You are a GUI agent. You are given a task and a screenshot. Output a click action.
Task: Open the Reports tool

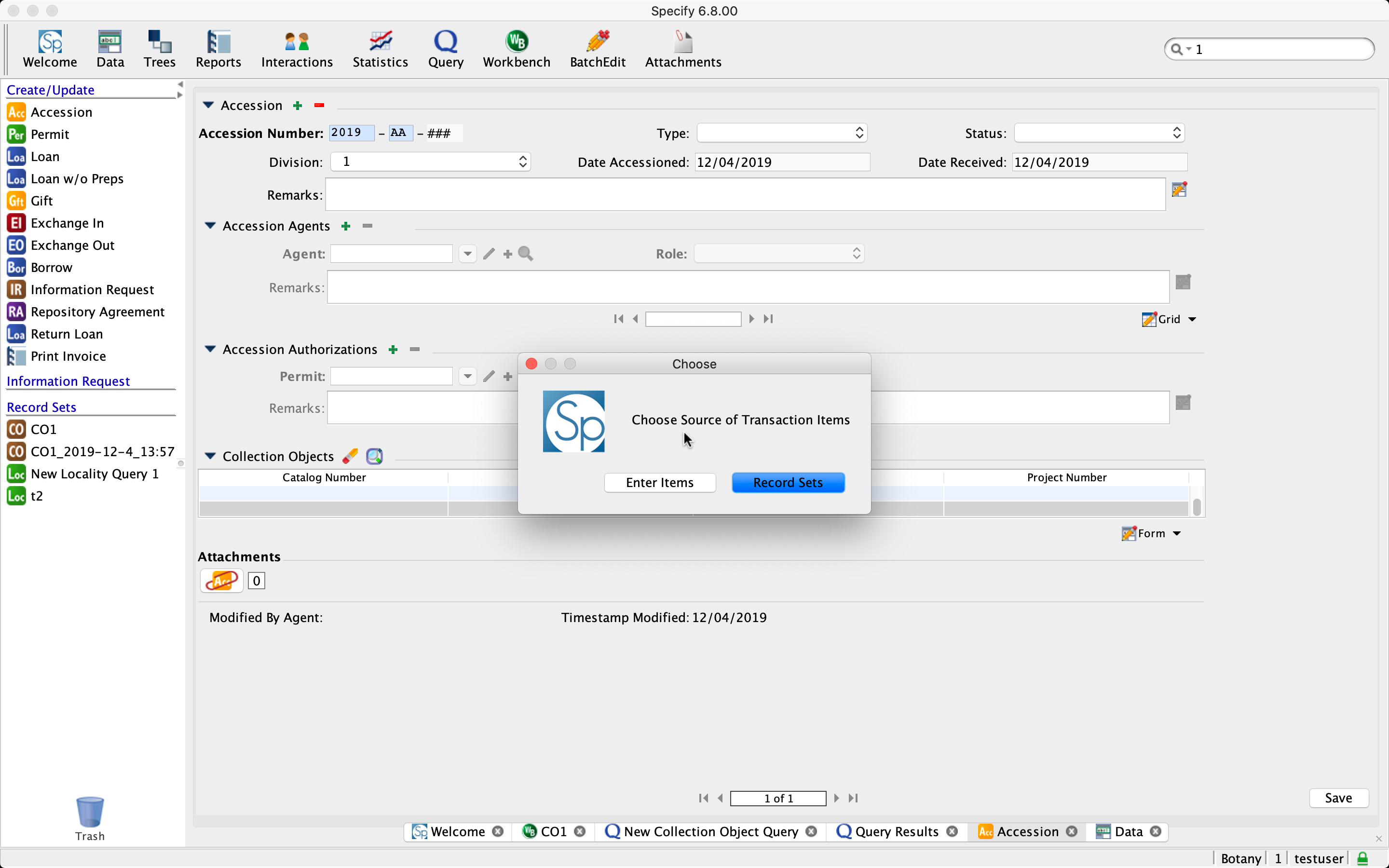click(218, 49)
